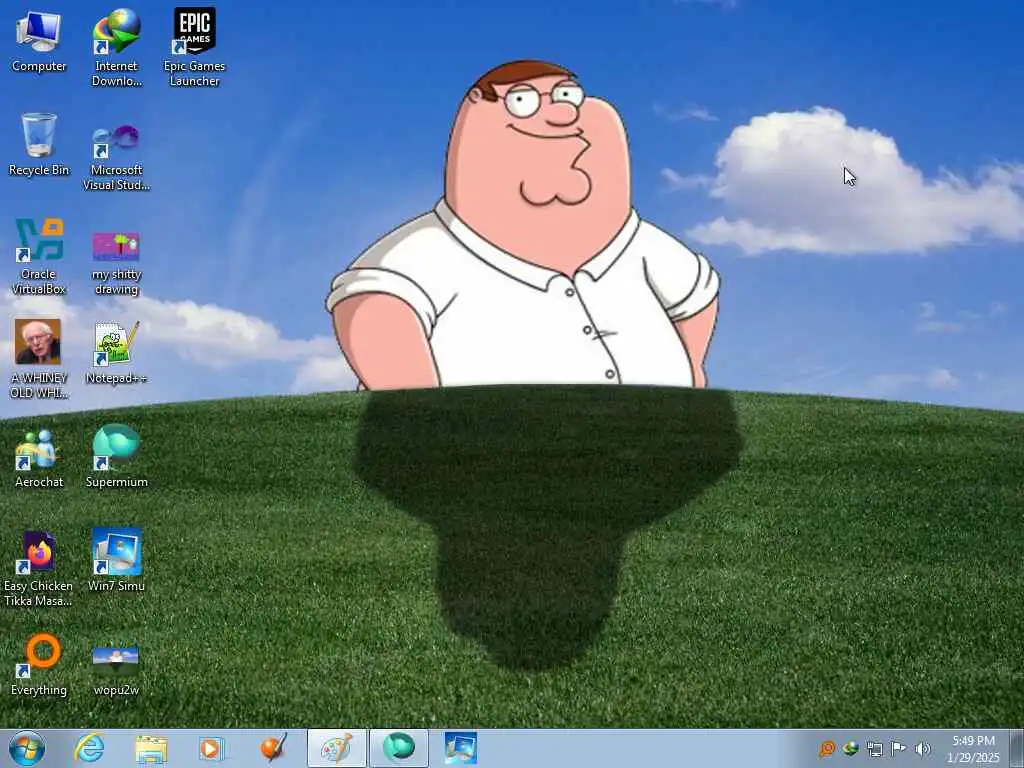Open the Win7 Simu taskbar item
The height and width of the screenshot is (768, 1024).
click(461, 748)
